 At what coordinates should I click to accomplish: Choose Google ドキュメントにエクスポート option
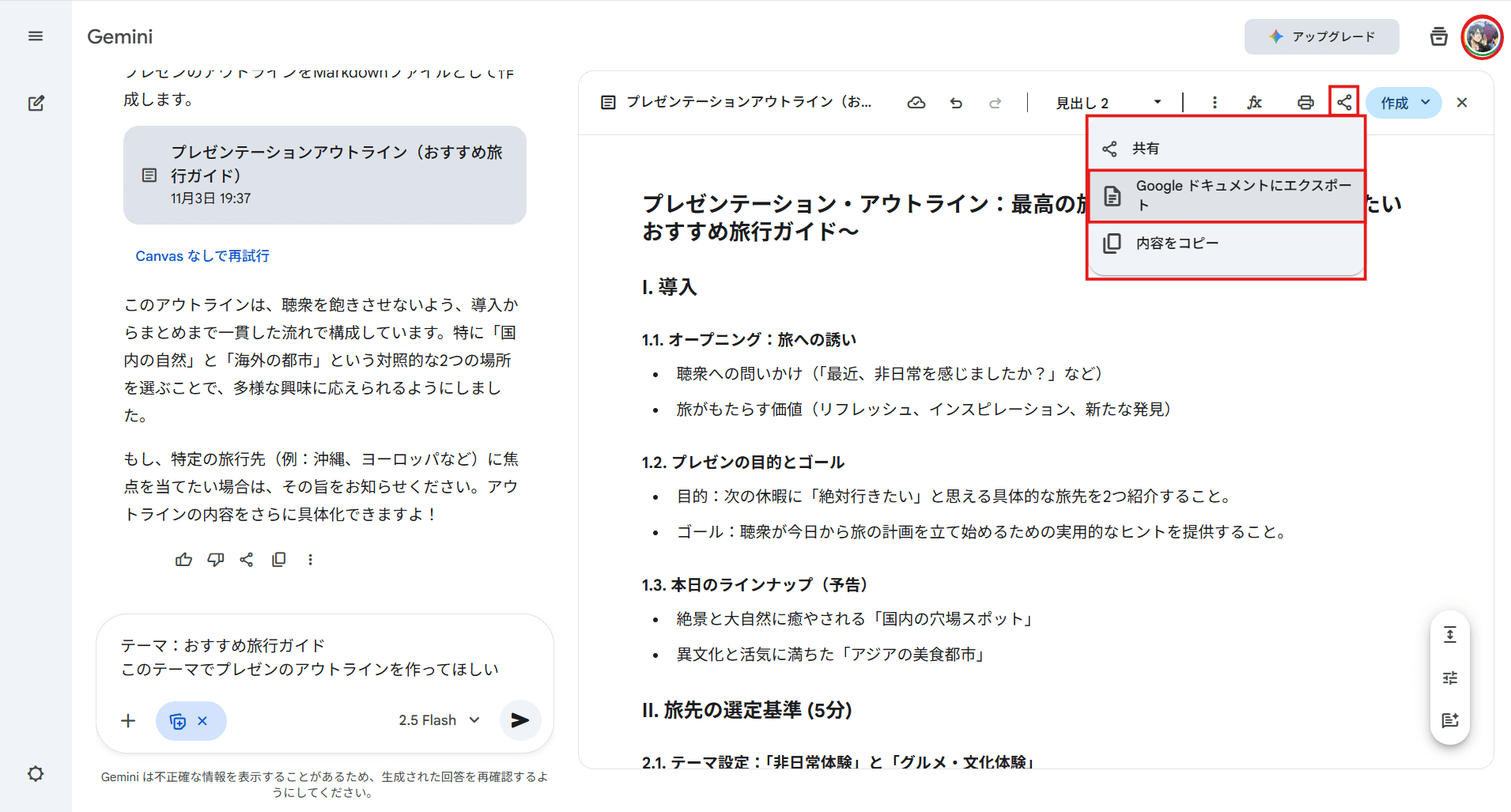pos(1226,195)
